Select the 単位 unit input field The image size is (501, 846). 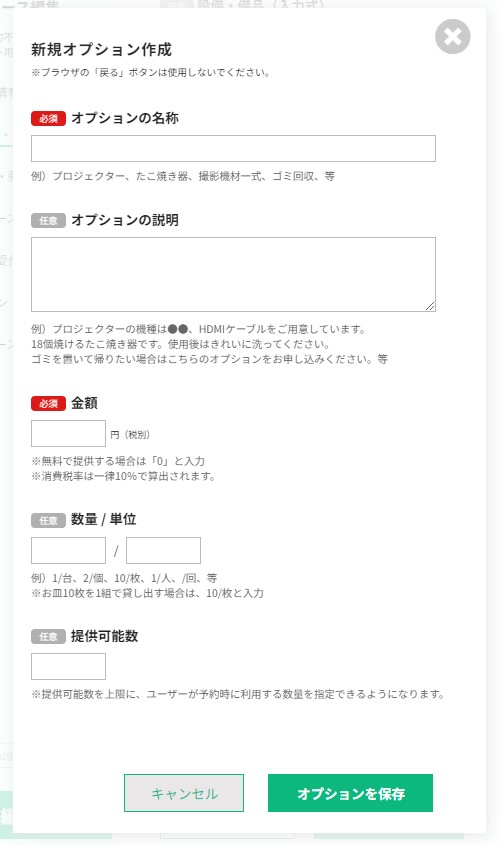163,550
